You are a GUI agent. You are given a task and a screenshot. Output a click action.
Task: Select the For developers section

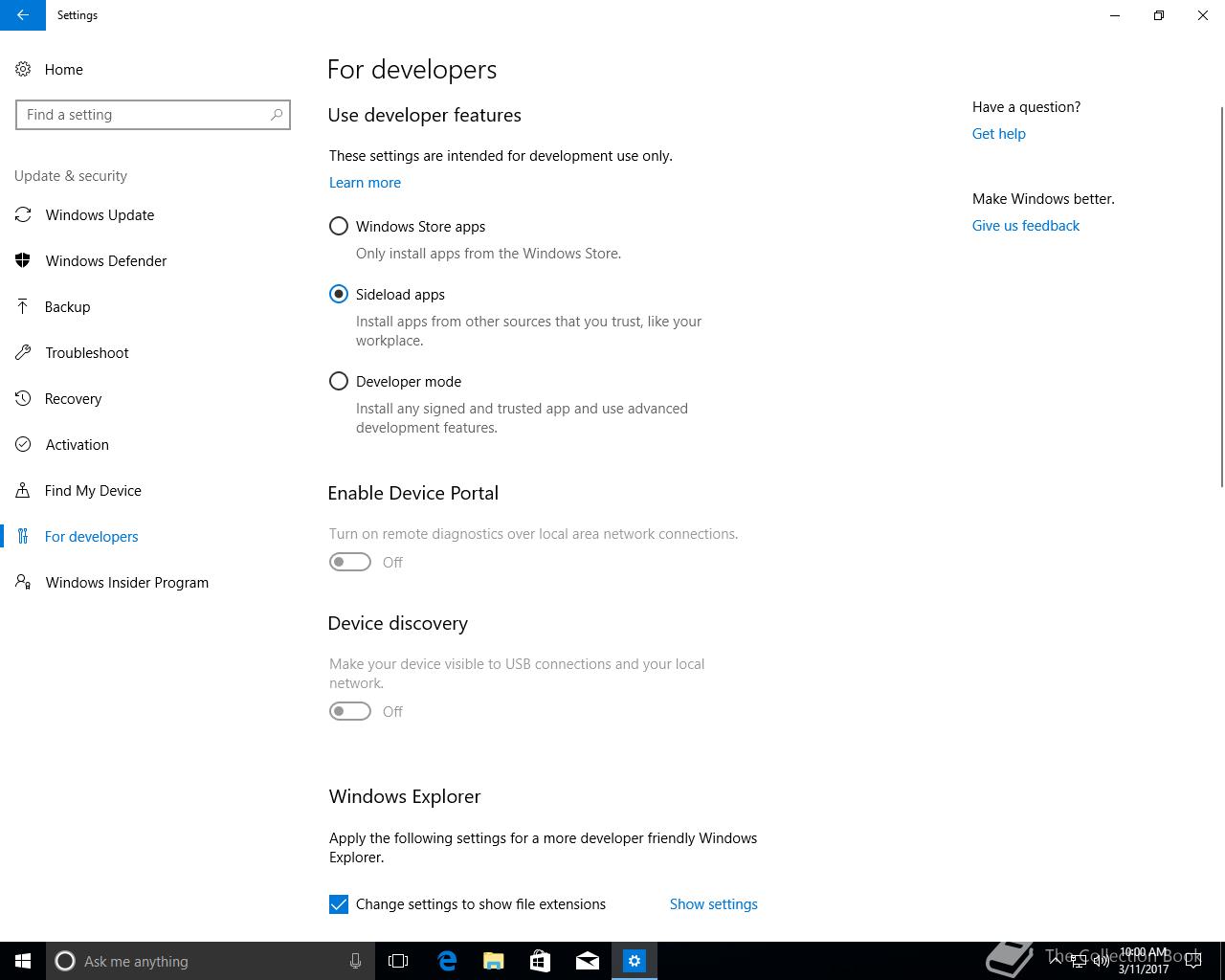pos(153,536)
